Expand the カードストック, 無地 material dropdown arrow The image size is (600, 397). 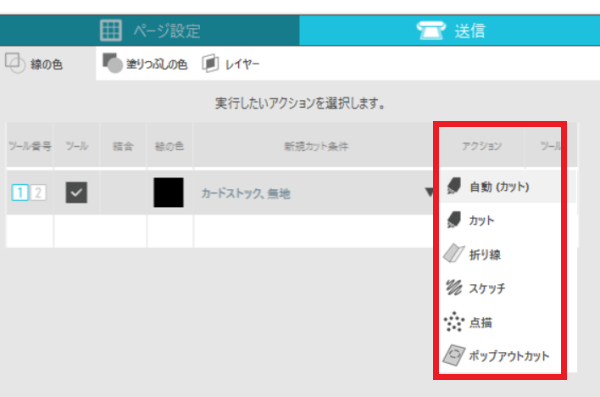429,191
